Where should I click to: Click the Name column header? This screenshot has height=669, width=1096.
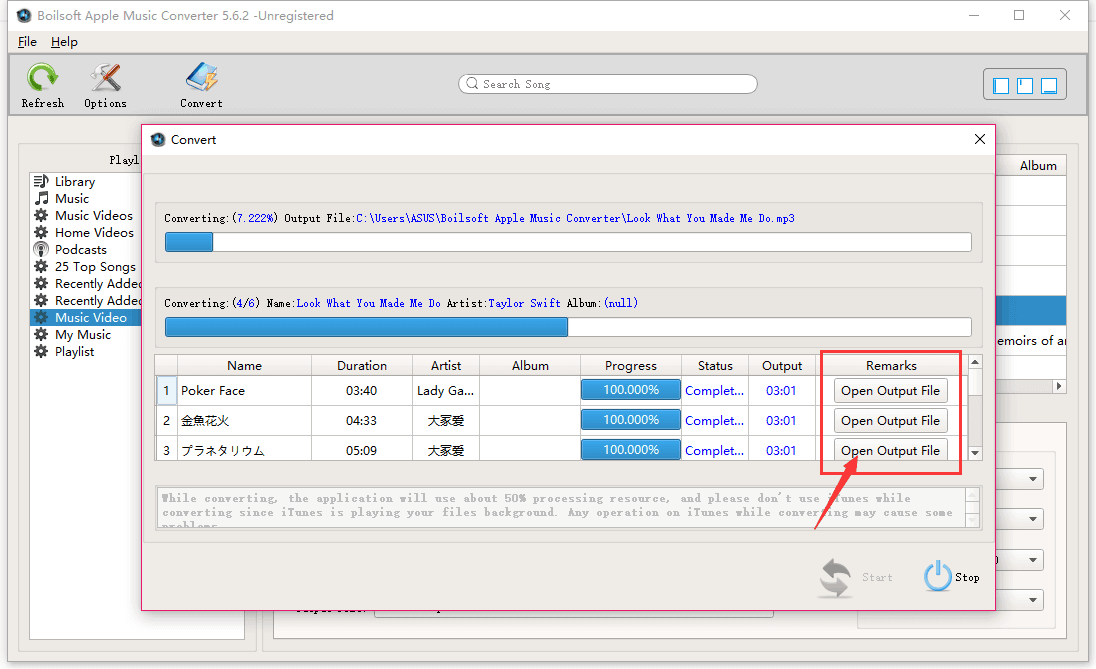coord(244,366)
